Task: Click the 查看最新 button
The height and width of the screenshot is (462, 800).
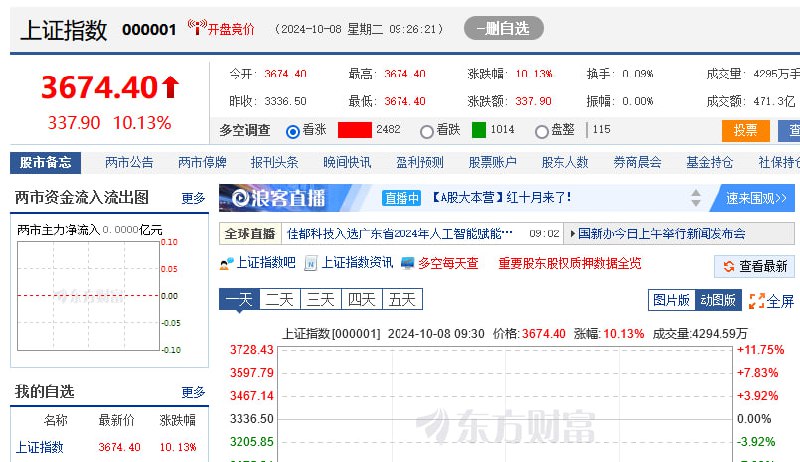Action: pyautogui.click(x=755, y=266)
